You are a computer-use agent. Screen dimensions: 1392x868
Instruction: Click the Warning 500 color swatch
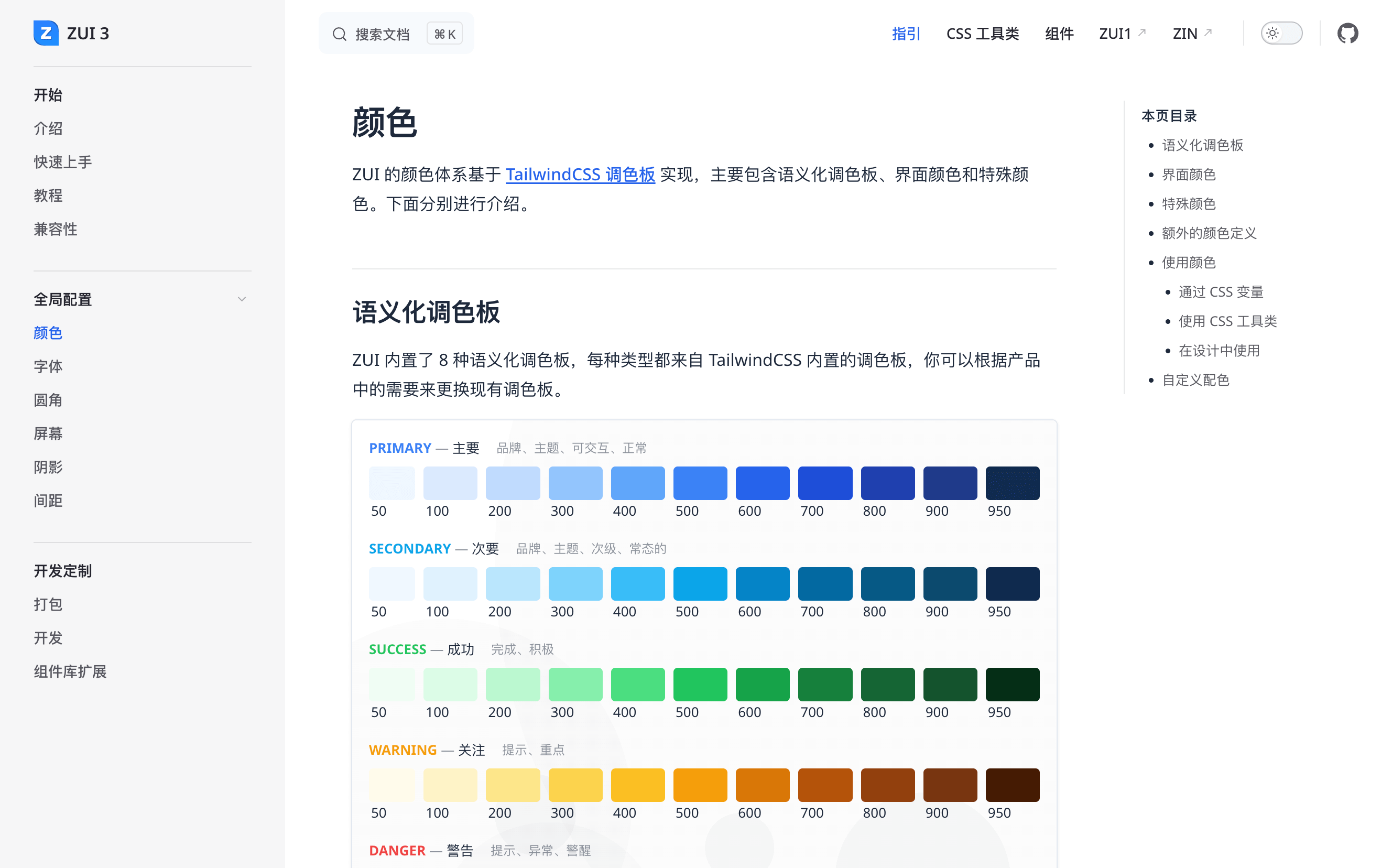pyautogui.click(x=700, y=784)
